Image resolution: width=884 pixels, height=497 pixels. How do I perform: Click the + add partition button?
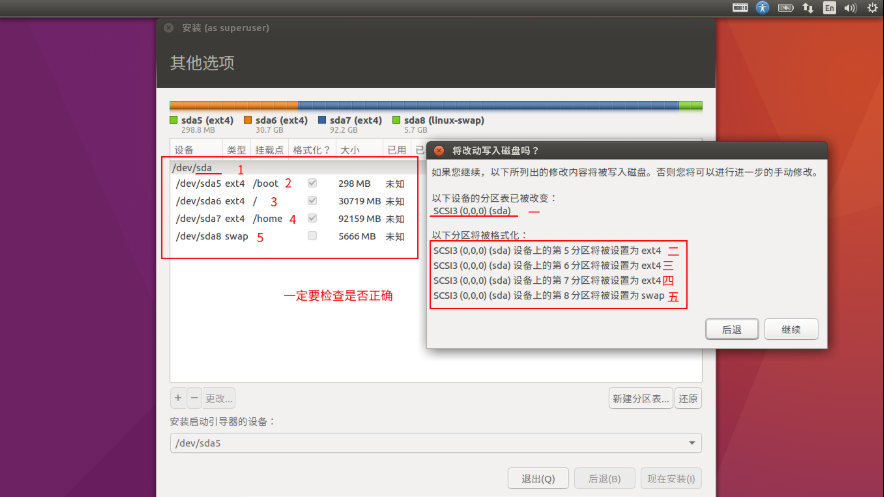pos(178,398)
